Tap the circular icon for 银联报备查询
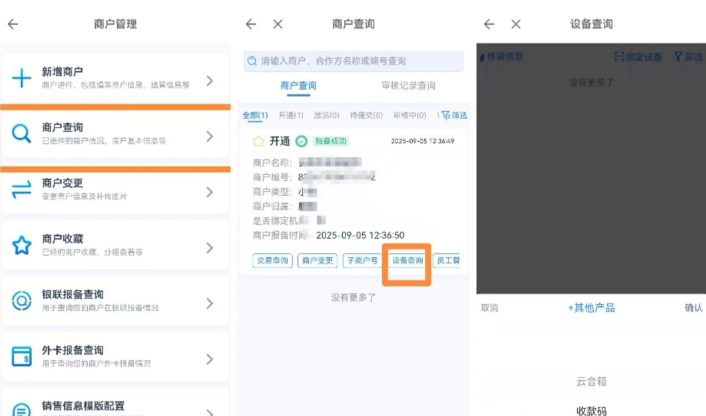This screenshot has height=416, width=706. [x=21, y=301]
